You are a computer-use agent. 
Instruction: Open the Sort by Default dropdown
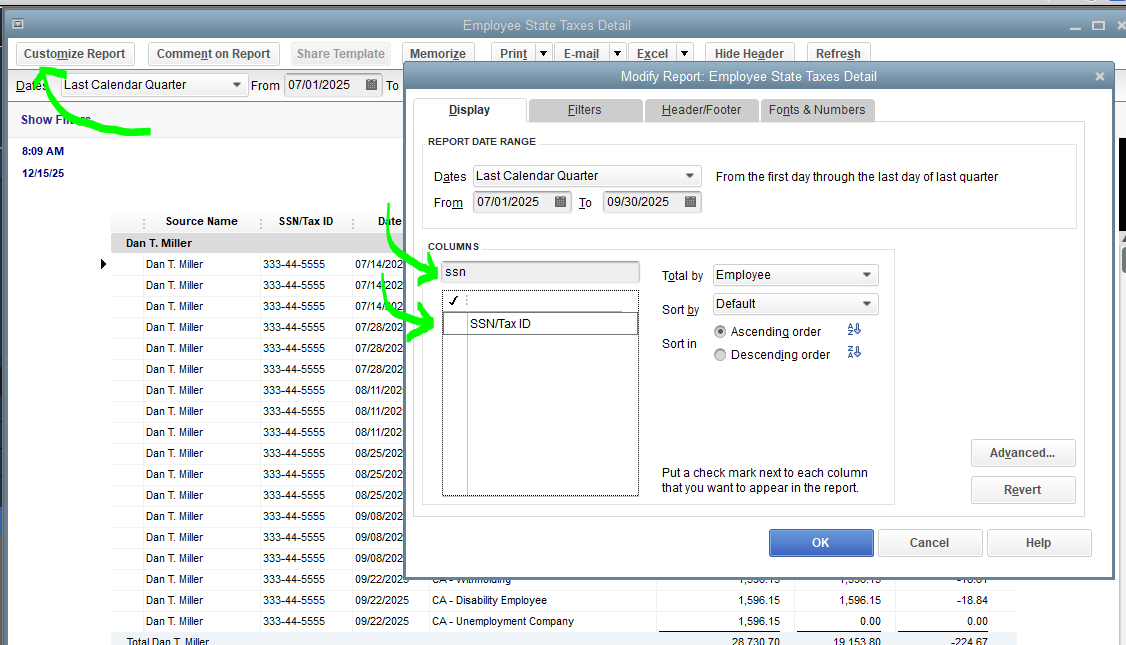(866, 304)
